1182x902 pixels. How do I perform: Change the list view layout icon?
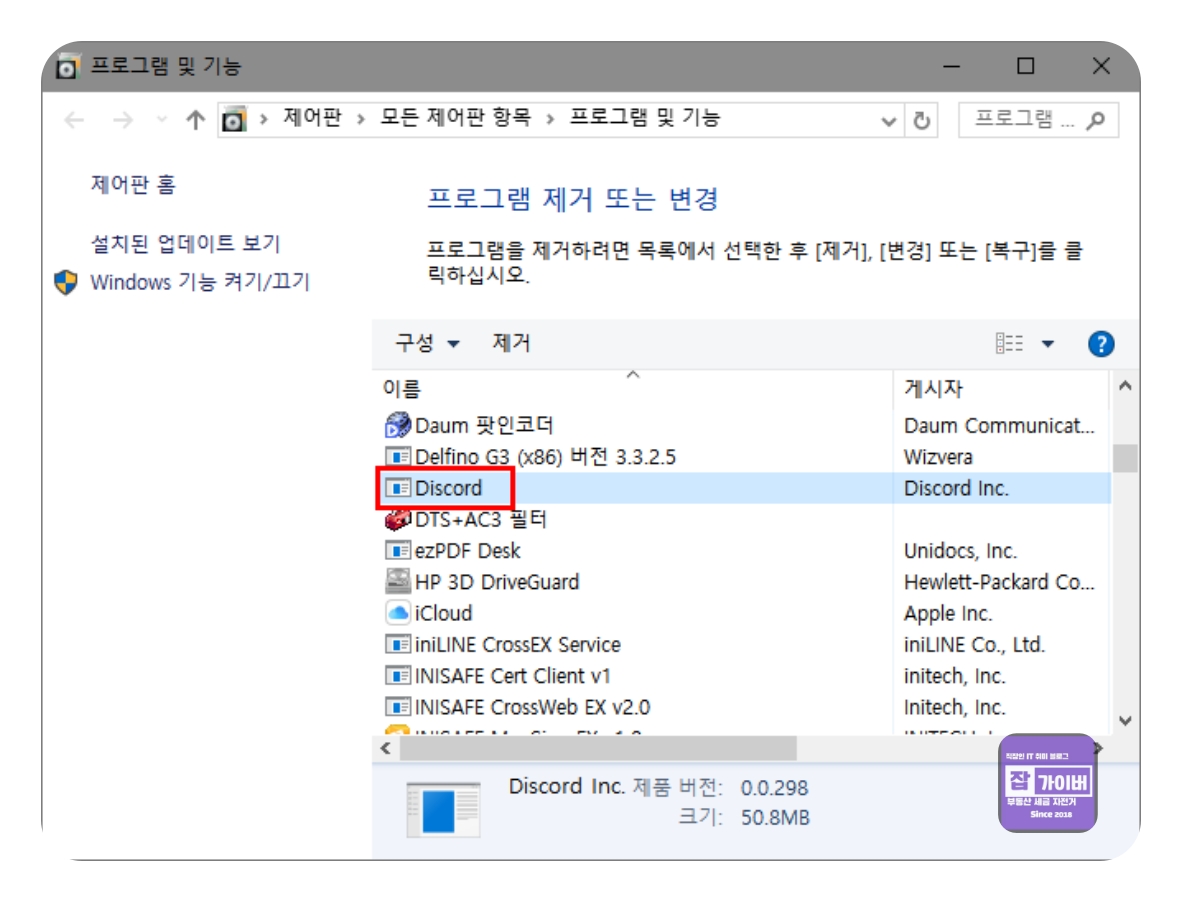tap(1009, 344)
